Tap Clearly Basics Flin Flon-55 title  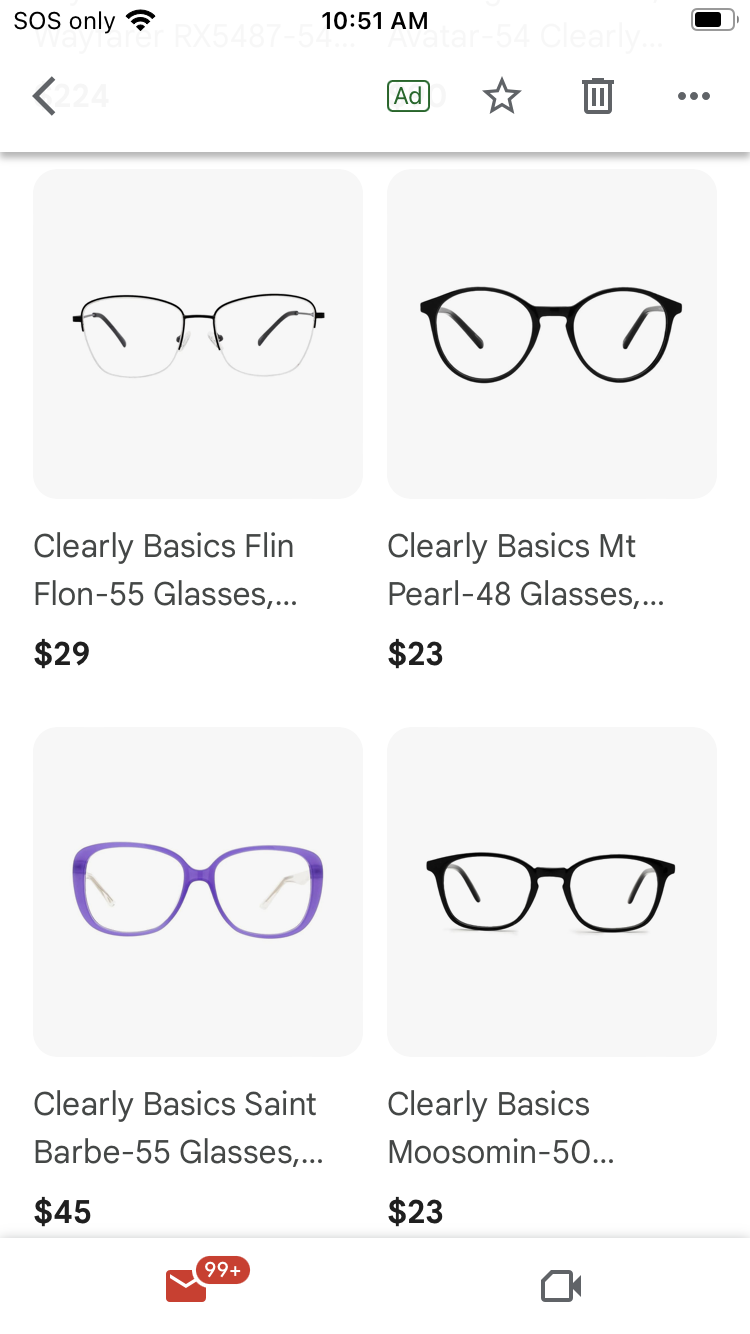point(166,570)
